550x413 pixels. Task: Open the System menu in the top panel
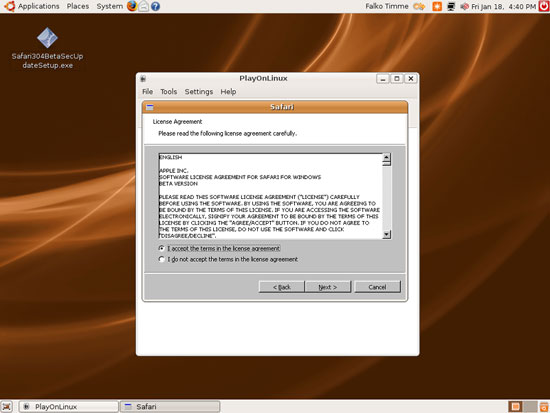[110, 6]
